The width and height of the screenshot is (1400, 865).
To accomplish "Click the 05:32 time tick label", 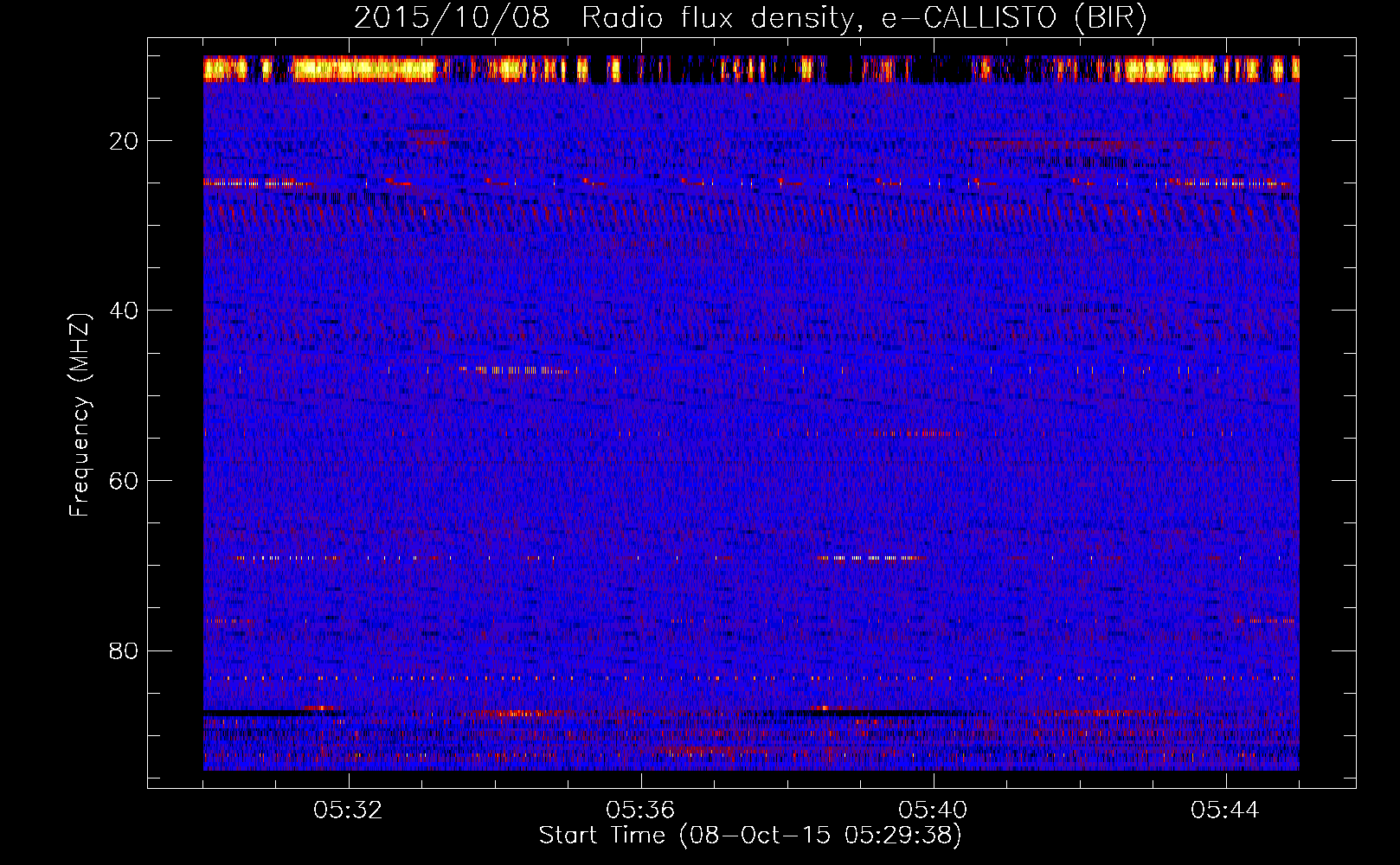I will [348, 811].
